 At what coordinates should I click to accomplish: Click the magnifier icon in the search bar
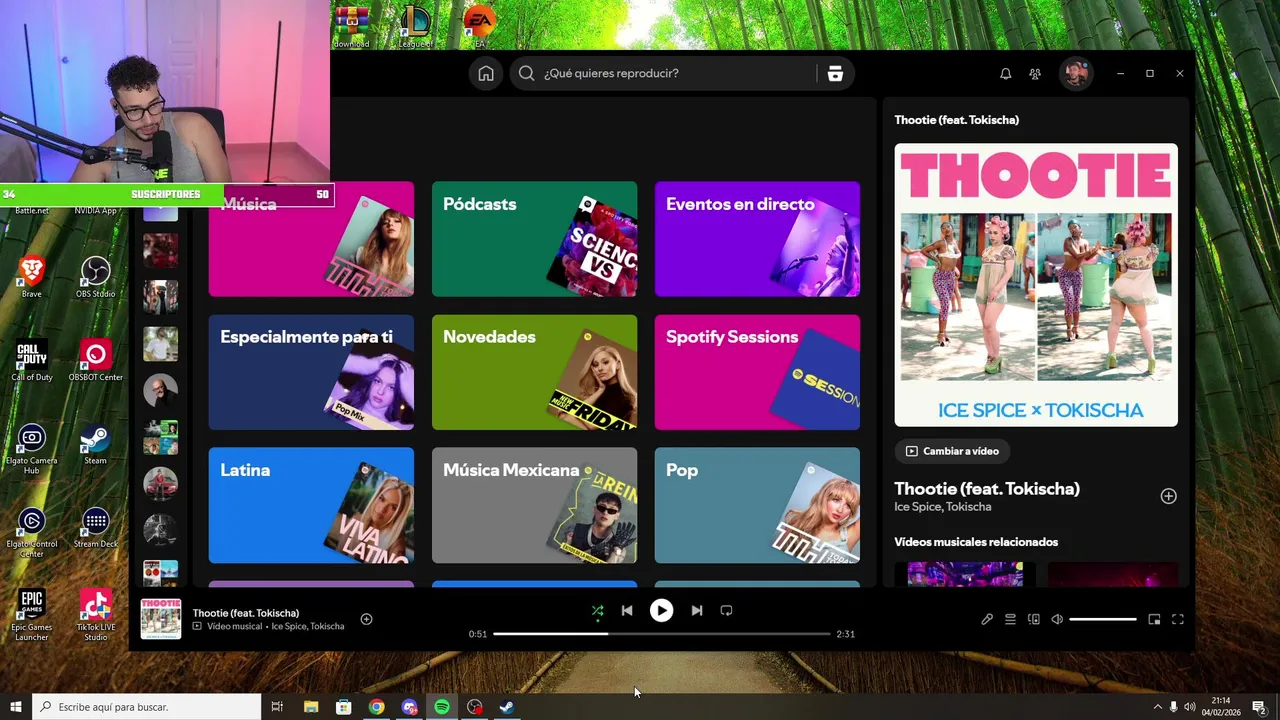pos(526,73)
